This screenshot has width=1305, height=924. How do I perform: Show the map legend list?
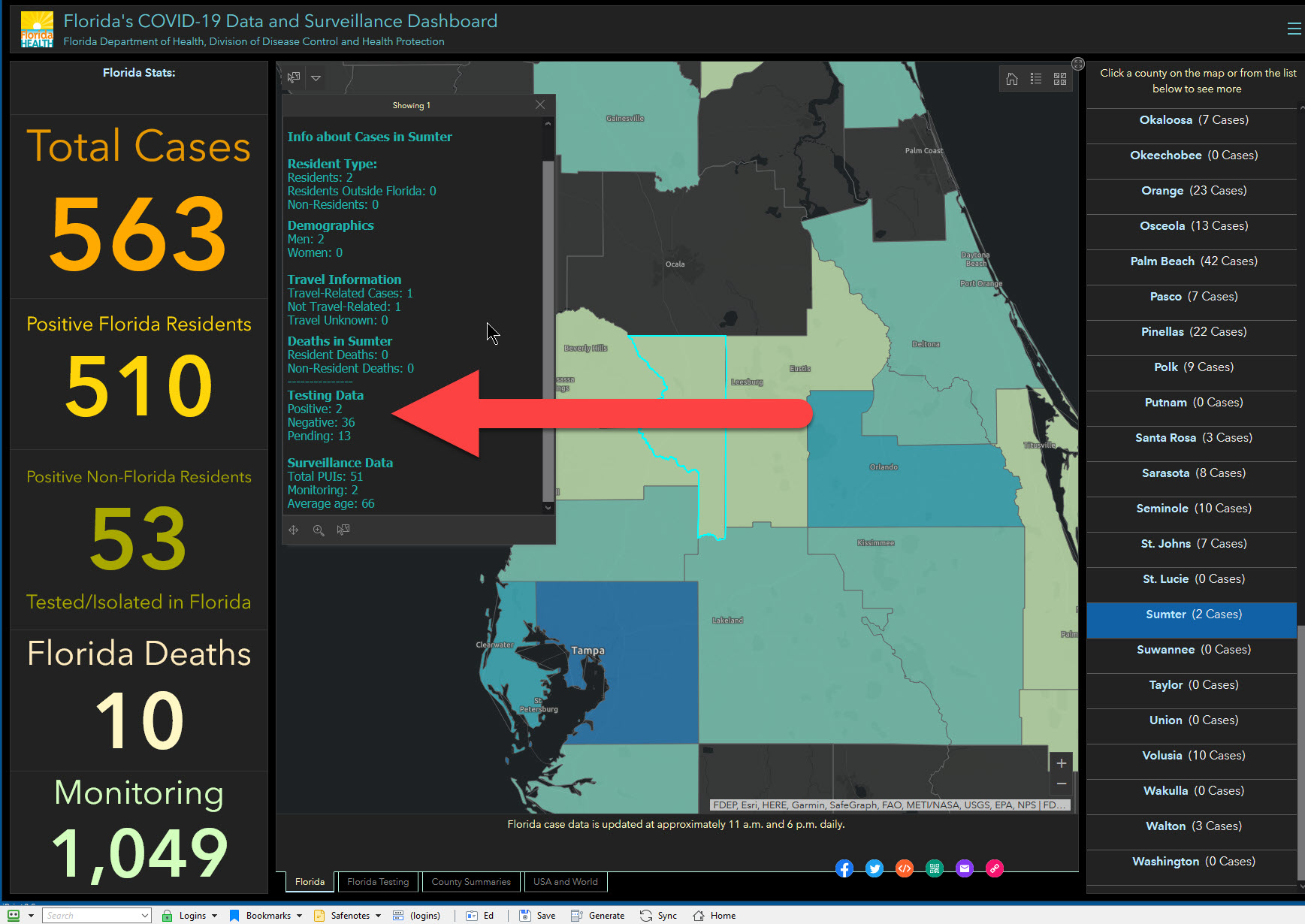click(x=1036, y=79)
